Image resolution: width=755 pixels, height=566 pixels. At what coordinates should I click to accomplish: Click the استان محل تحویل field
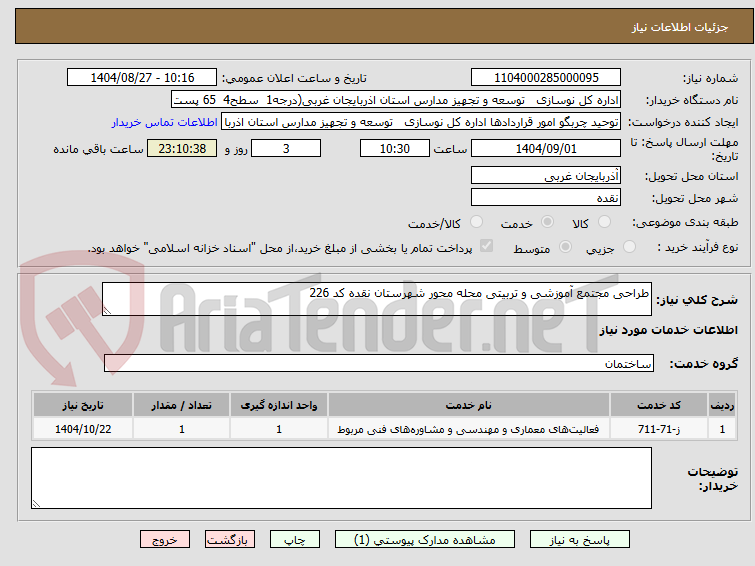click(x=546, y=176)
